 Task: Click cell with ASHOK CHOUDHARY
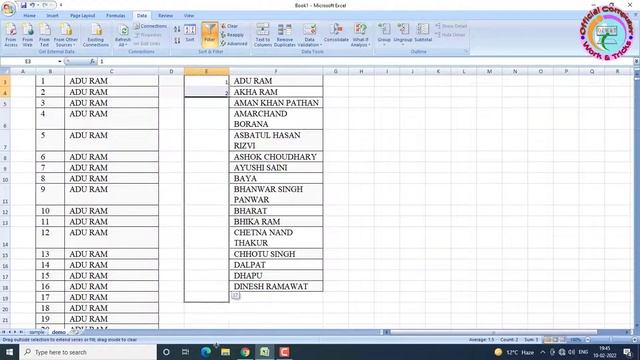(276, 157)
